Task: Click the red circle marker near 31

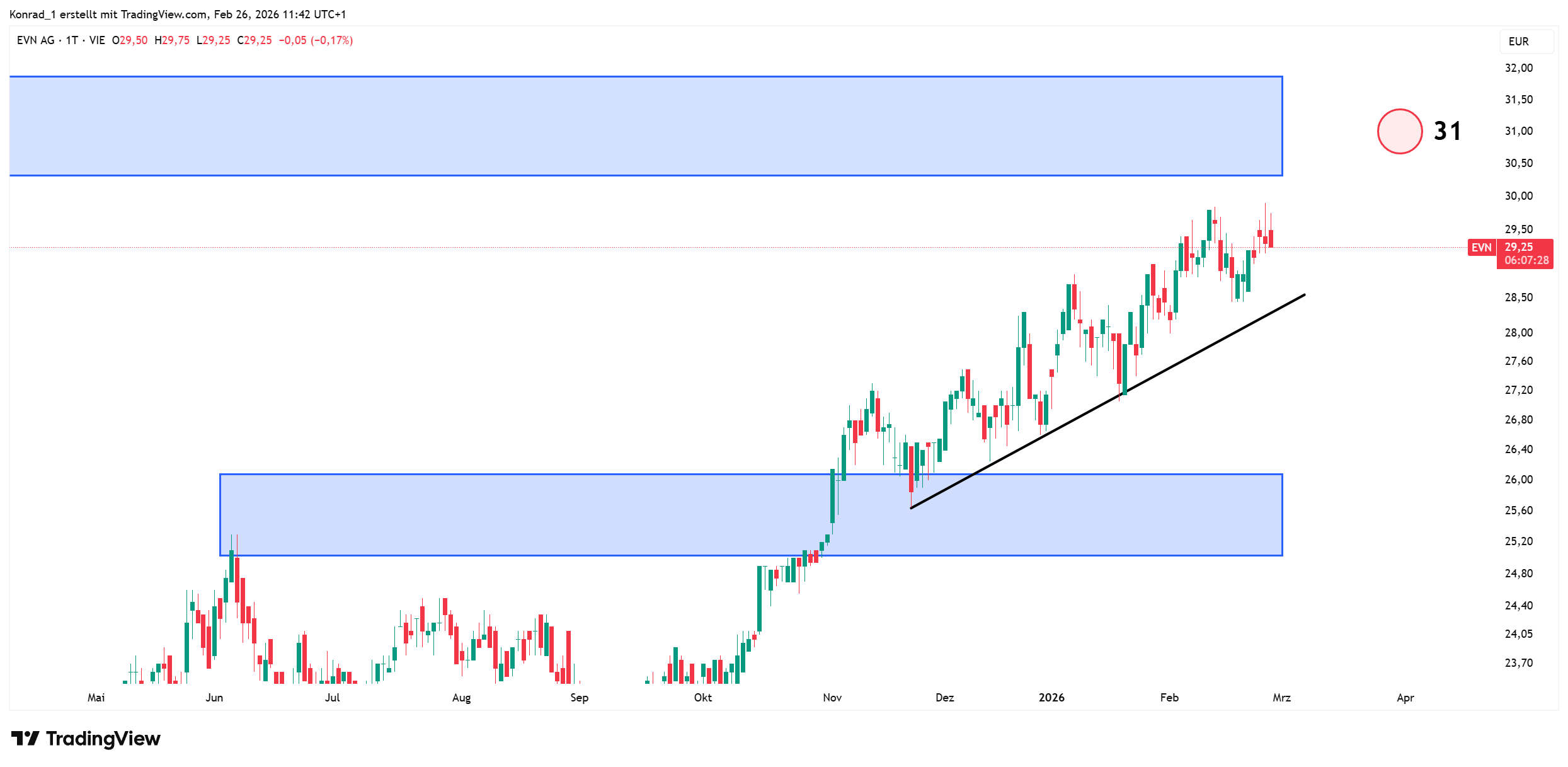Action: pyautogui.click(x=1399, y=131)
